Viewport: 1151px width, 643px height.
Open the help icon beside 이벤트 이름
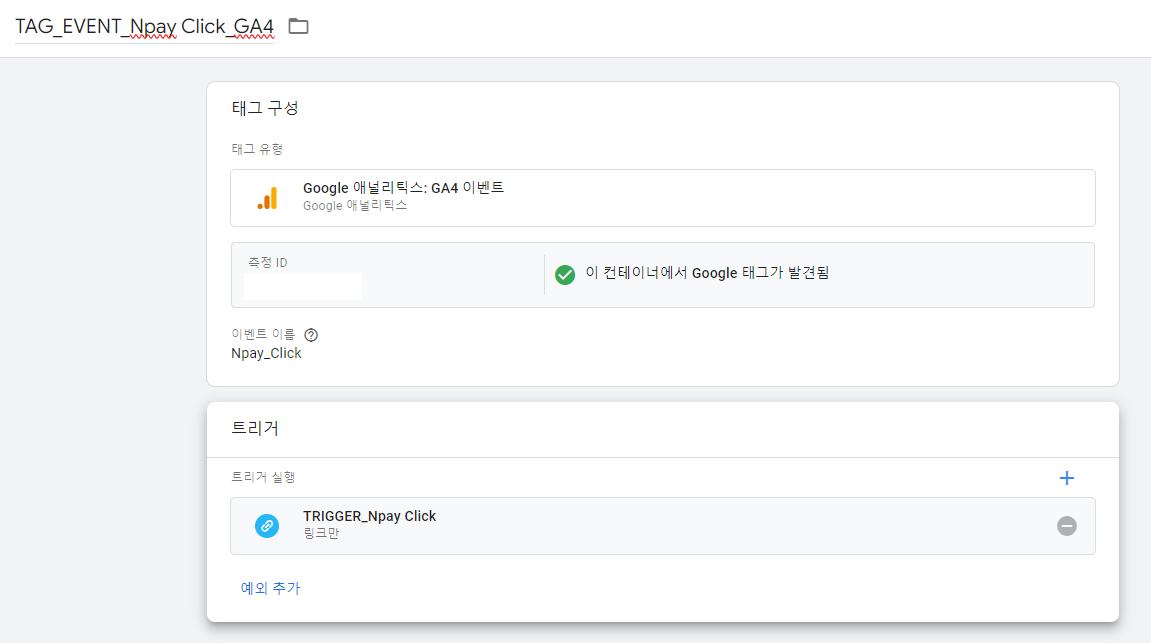[x=311, y=334]
